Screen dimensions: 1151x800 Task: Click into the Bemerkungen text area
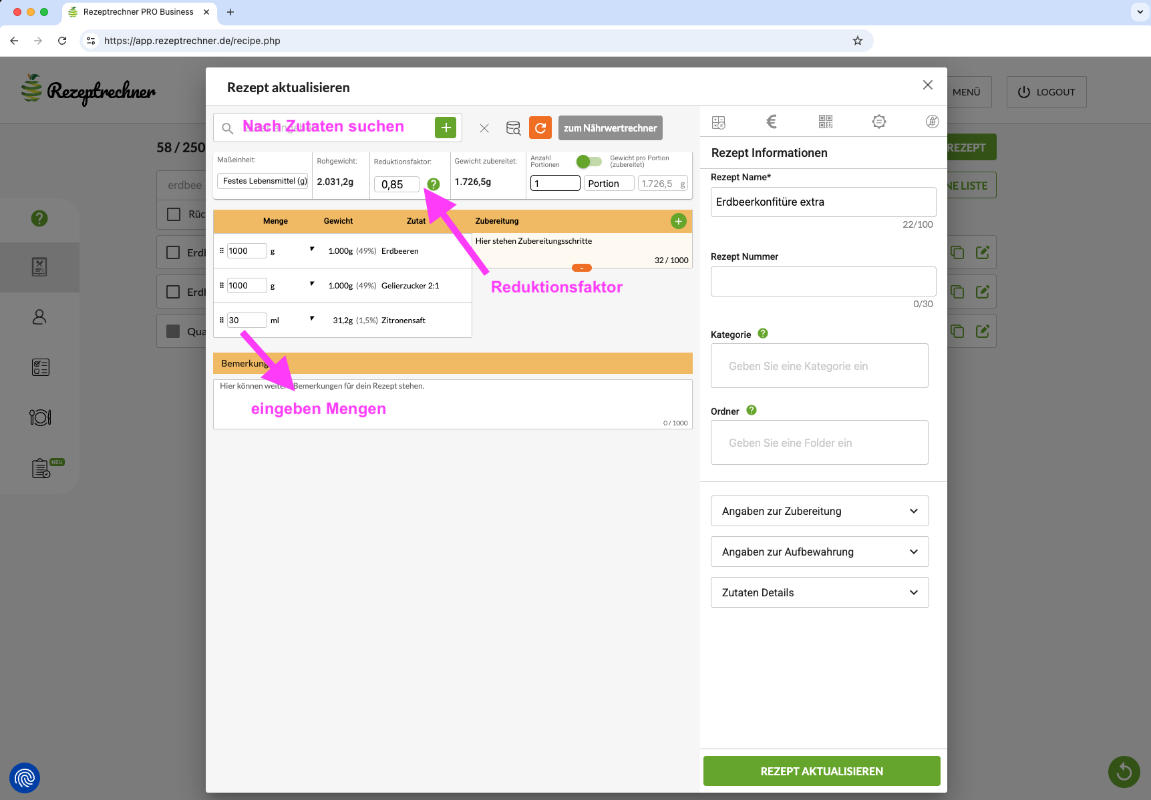tap(453, 404)
